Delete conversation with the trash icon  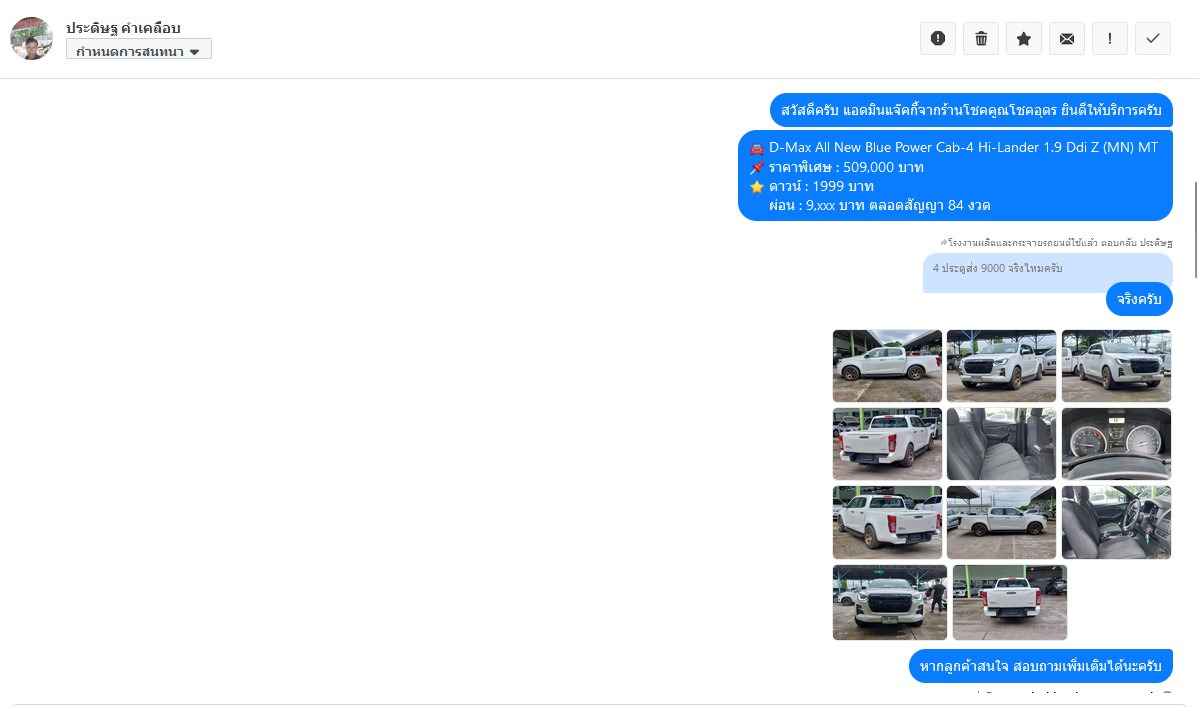980,38
